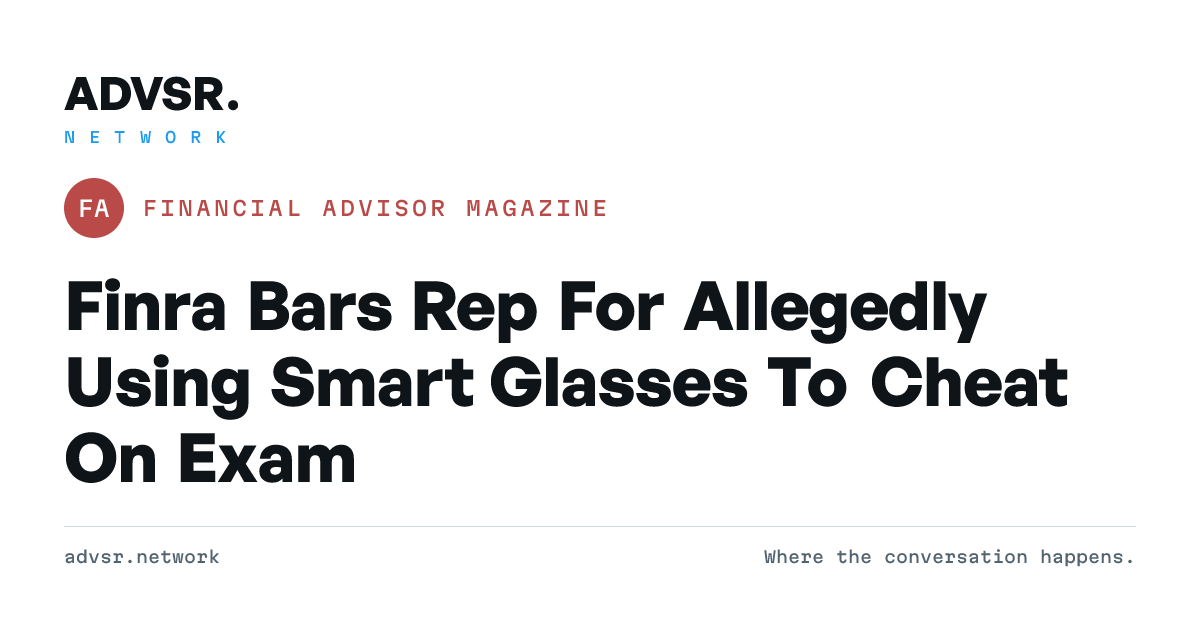The width and height of the screenshot is (1200, 630).
Task: Click the word Exam in headline
Action: (x=267, y=461)
